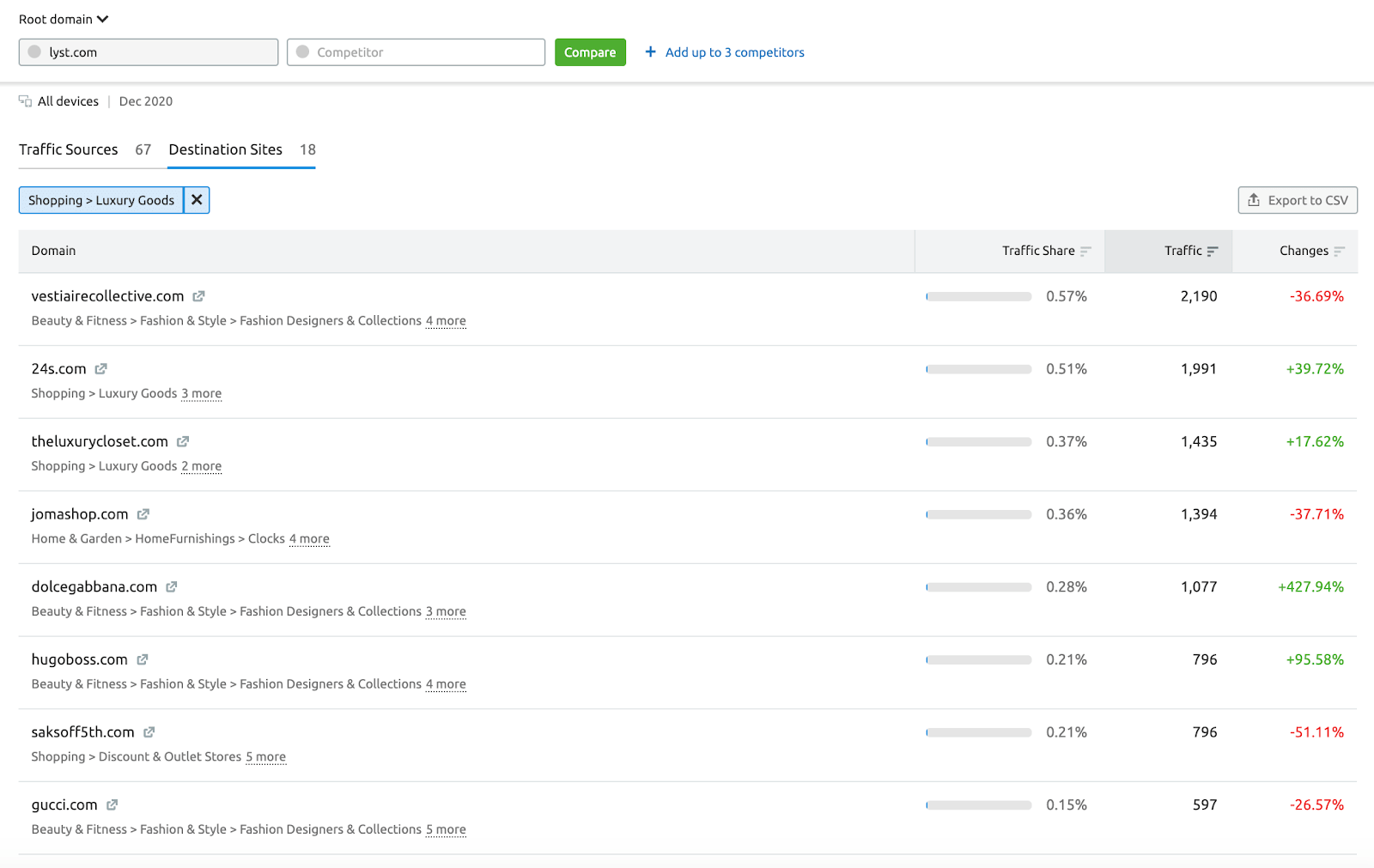Remove the Shopping > Luxury Goods filter
This screenshot has width=1374, height=868.
[197, 200]
